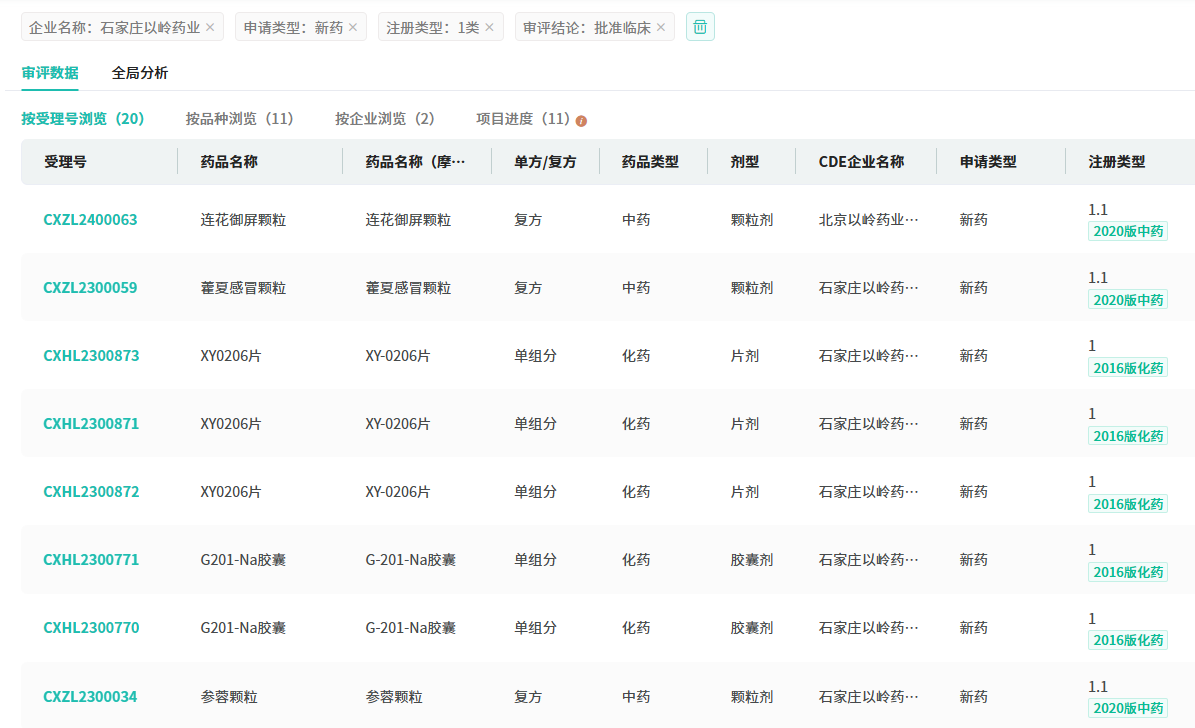Open acceptance number CXZL2300034
The image size is (1195, 728).
90,697
